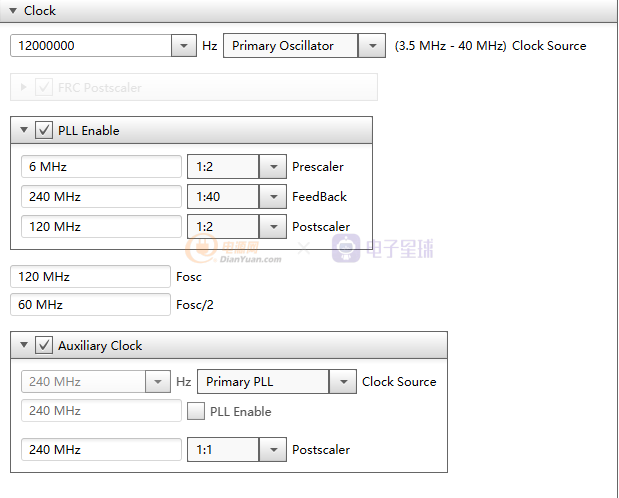Image resolution: width=619 pixels, height=498 pixels.
Task: Collapse the Auxiliary Clock section triangle
Action: tap(24, 346)
